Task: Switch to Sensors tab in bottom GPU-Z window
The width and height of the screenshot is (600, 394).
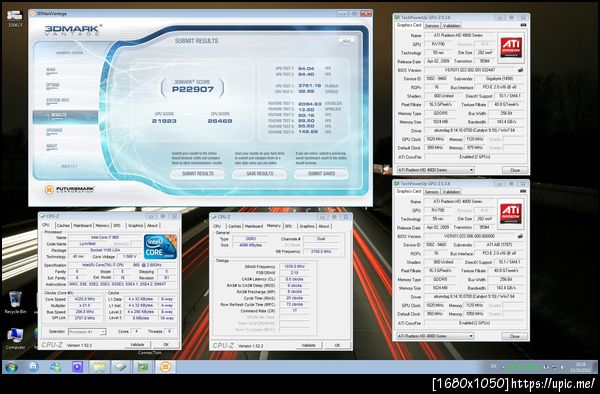Action: pyautogui.click(x=432, y=192)
